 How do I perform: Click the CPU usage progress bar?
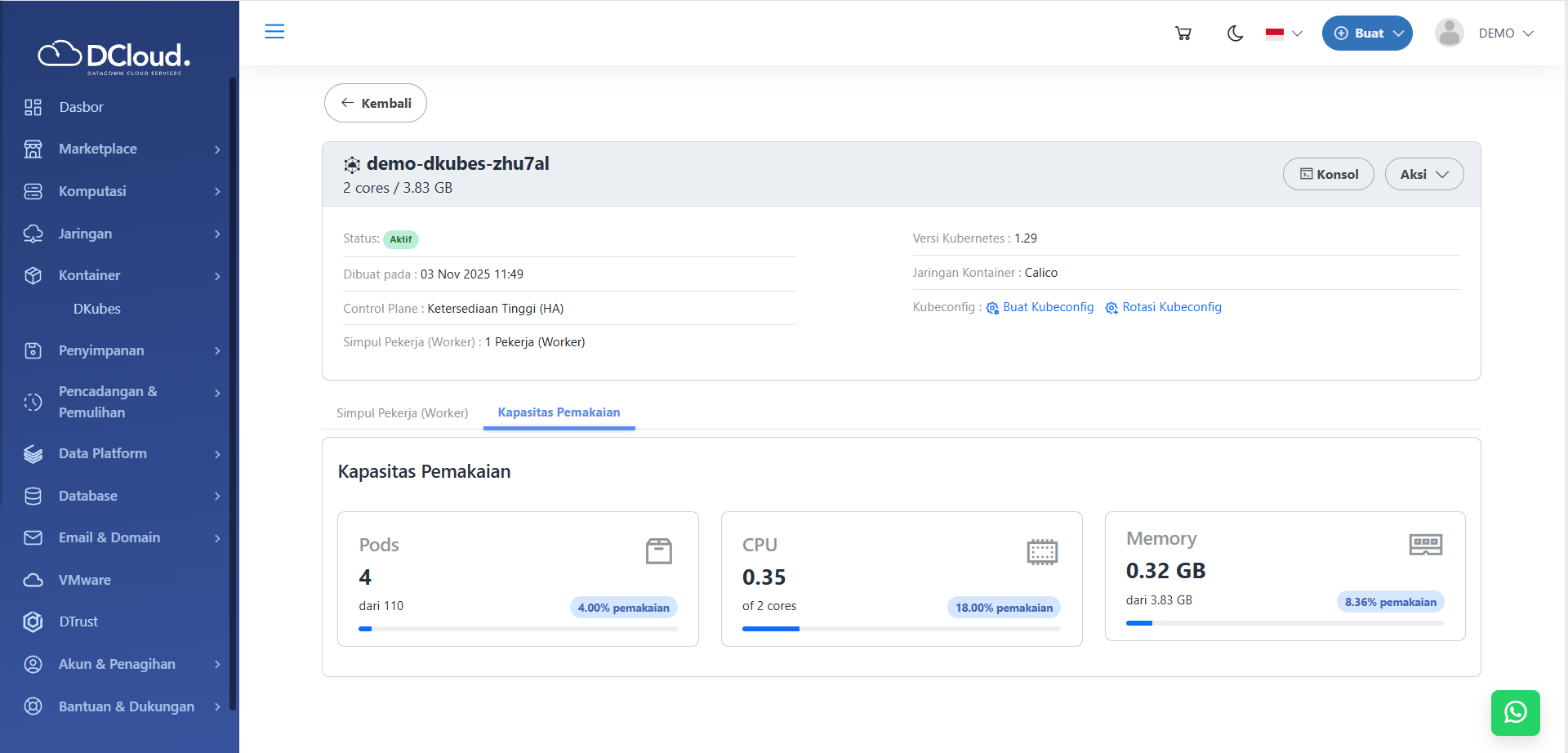901,629
